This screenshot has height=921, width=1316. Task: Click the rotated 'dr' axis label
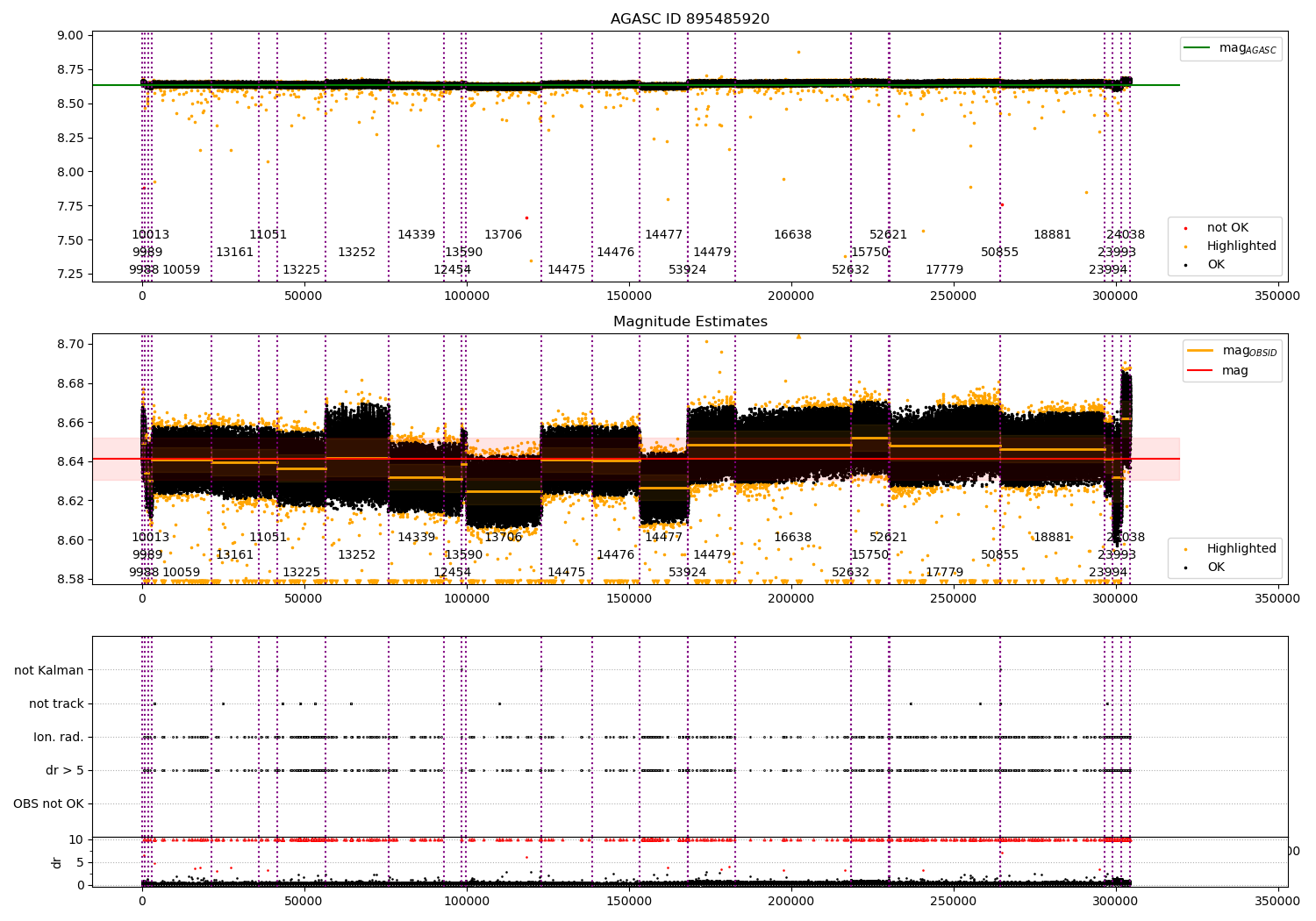click(x=57, y=862)
